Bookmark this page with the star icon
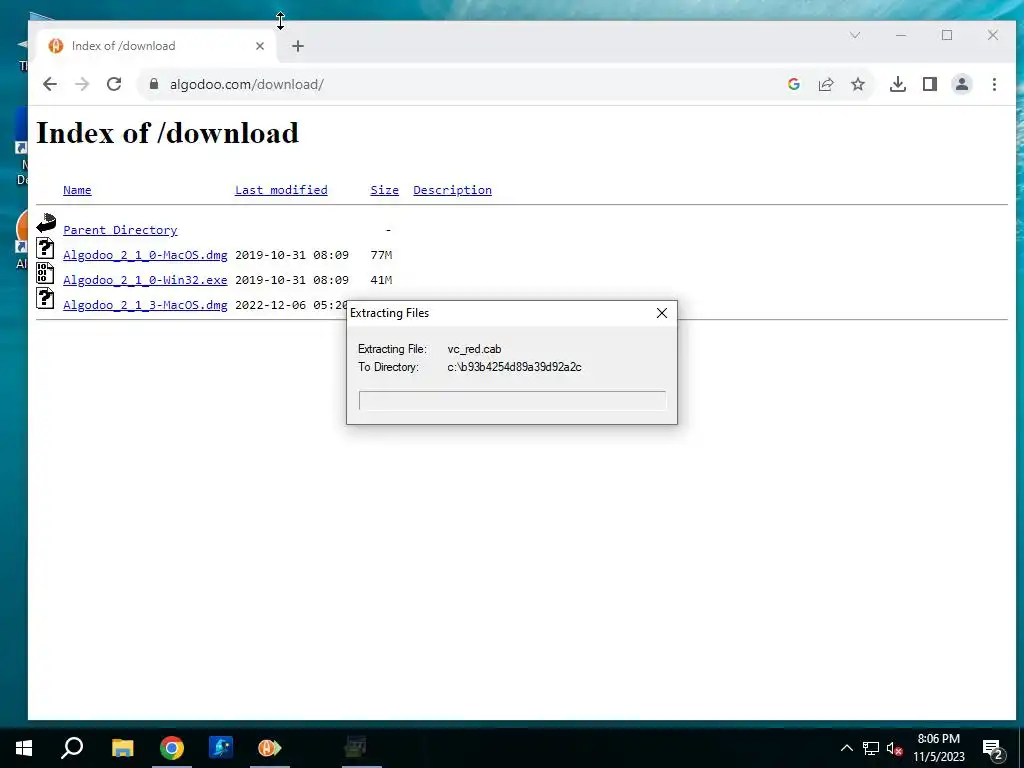 [x=858, y=84]
